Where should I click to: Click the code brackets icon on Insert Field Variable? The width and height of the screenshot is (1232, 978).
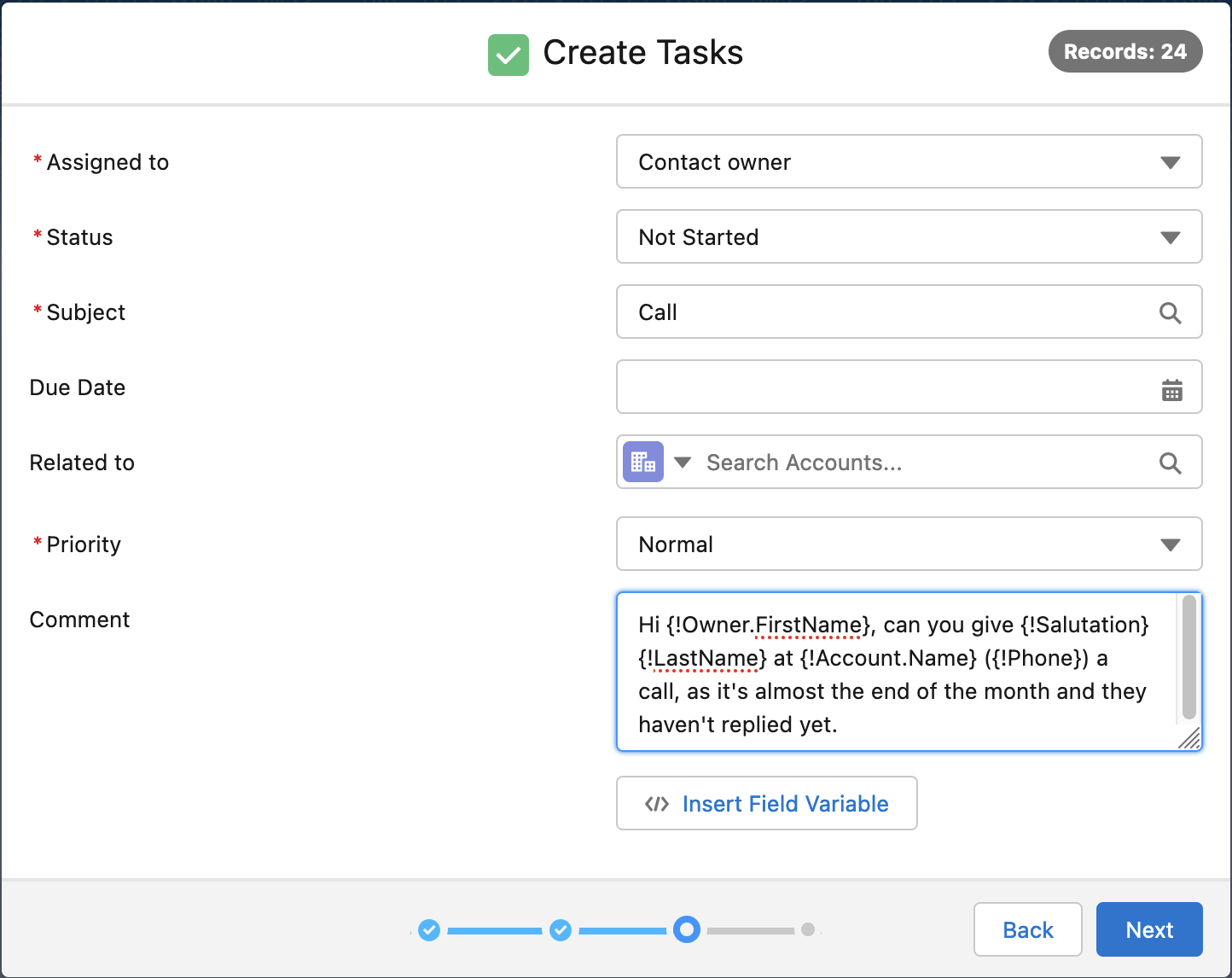[x=657, y=804]
